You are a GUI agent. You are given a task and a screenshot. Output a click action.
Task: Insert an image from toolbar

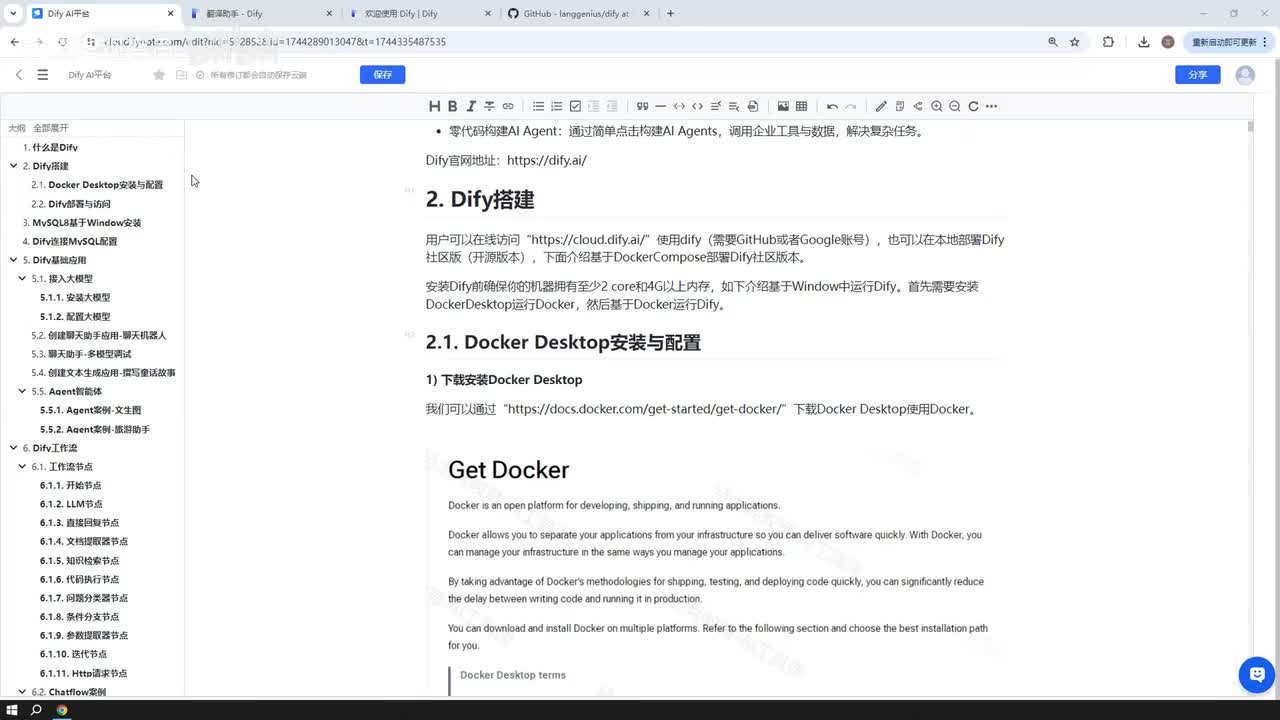click(783, 106)
